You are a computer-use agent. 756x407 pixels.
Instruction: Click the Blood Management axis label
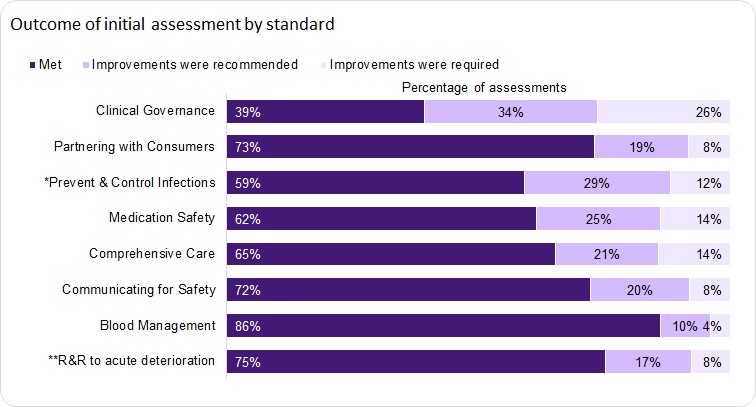(158, 325)
